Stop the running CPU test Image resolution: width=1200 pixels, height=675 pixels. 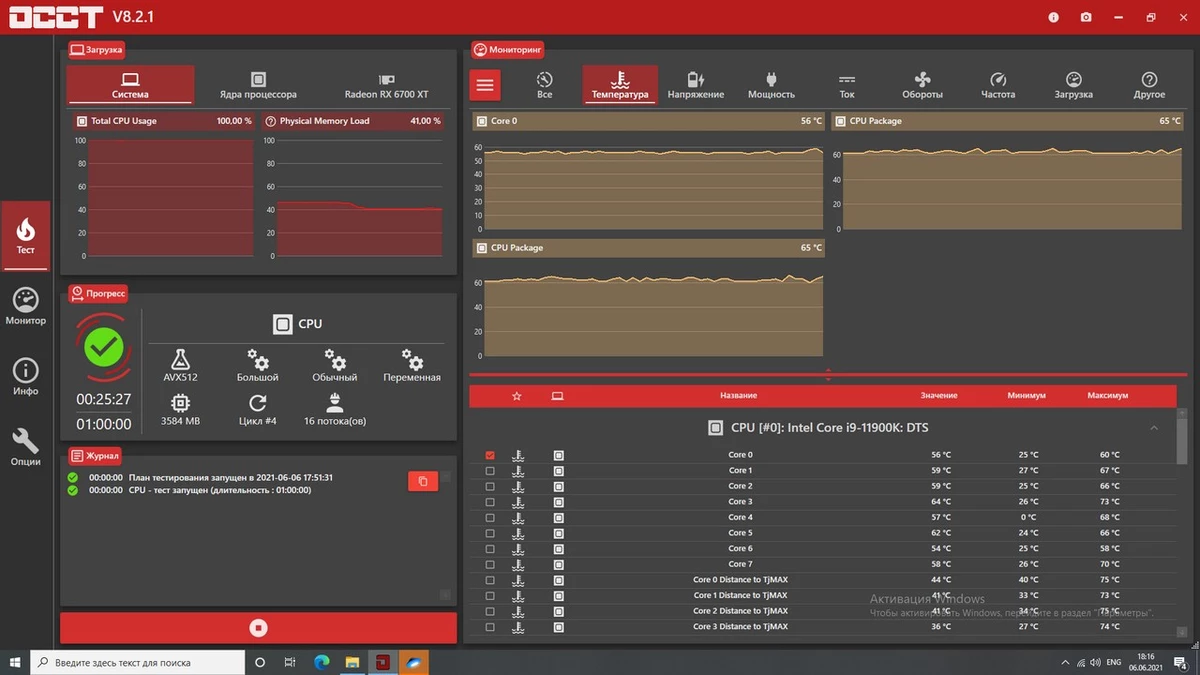[258, 628]
